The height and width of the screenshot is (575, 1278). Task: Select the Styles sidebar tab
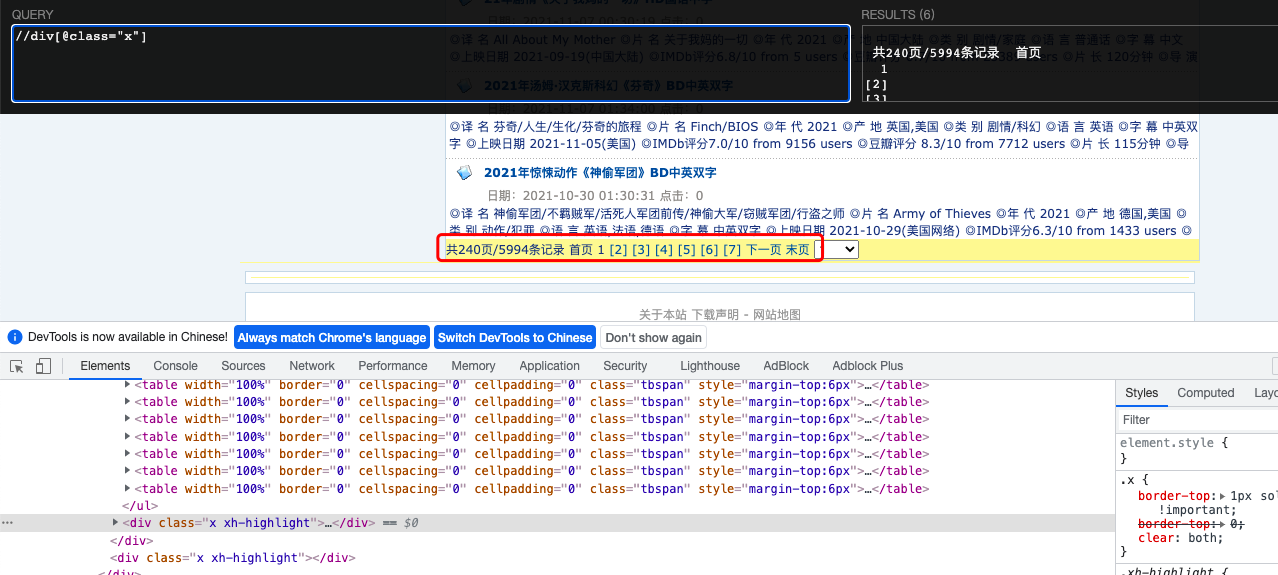[x=1141, y=393]
